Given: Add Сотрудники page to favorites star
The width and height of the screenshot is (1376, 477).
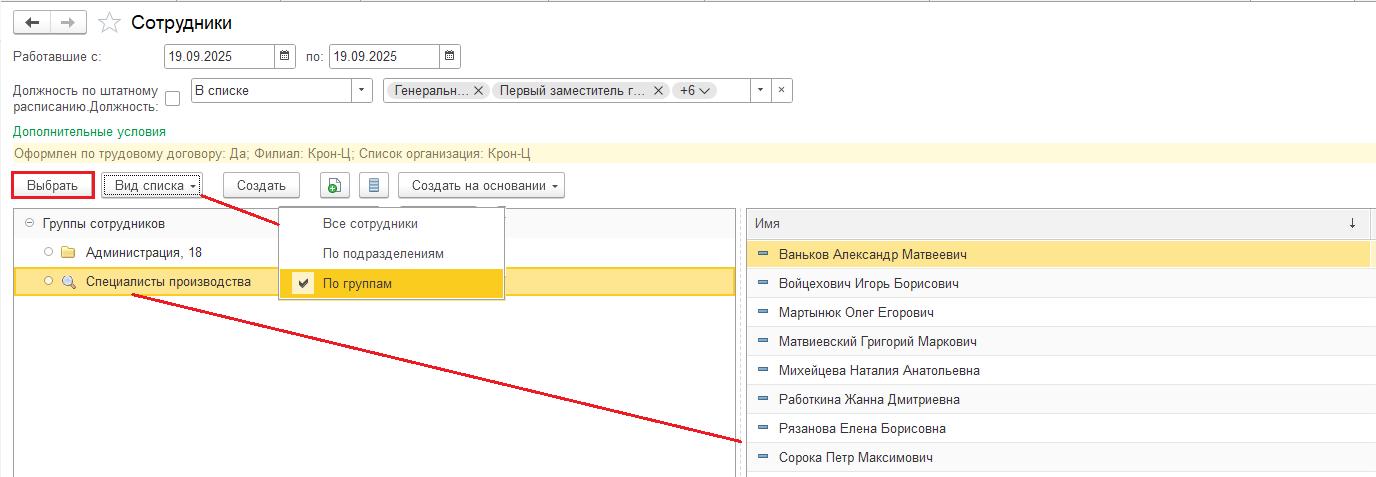Looking at the screenshot, I should click(x=110, y=22).
